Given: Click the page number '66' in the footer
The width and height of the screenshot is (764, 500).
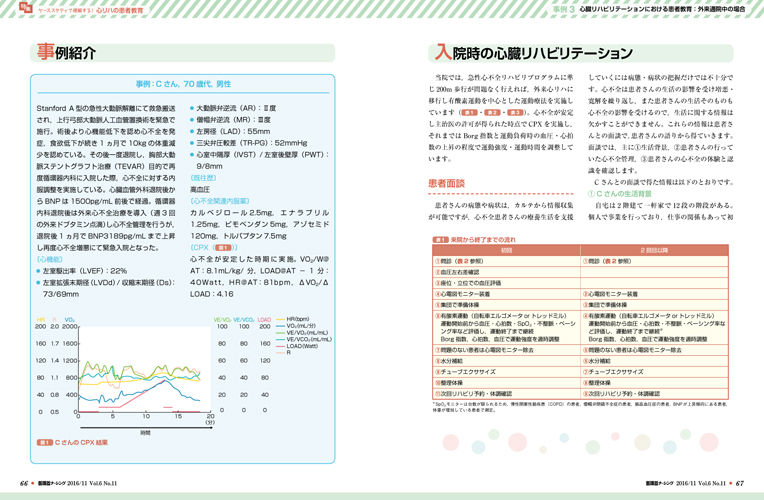Looking at the screenshot, I should pos(24,483).
